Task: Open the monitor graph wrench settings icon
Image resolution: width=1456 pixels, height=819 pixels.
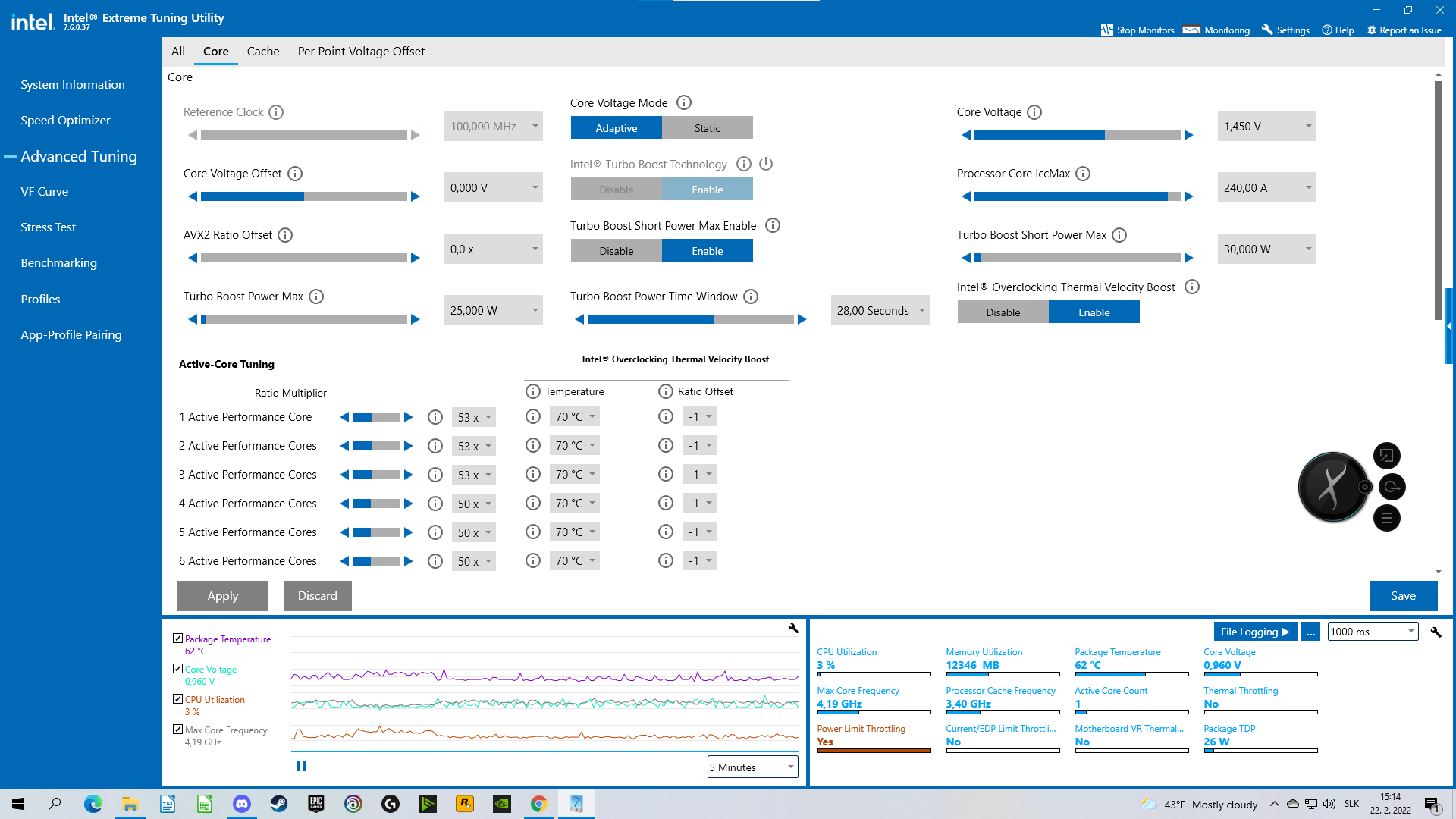Action: point(793,628)
